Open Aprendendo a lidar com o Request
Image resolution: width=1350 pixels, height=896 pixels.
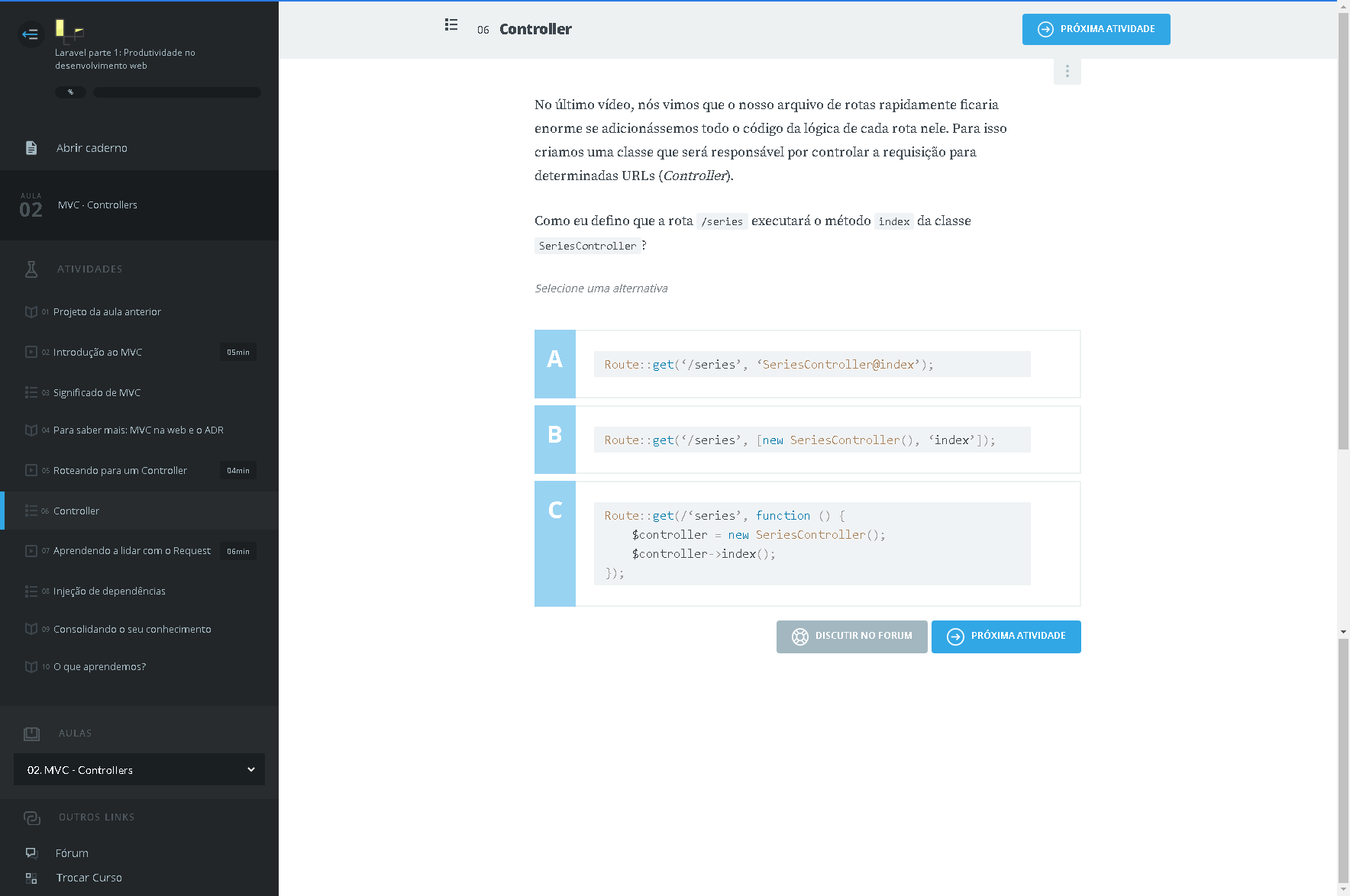131,551
